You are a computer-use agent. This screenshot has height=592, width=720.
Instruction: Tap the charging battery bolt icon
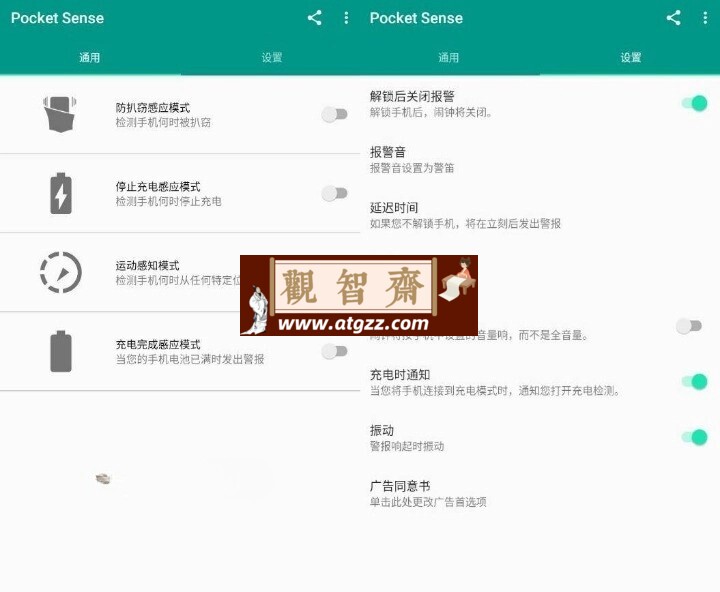(61, 193)
